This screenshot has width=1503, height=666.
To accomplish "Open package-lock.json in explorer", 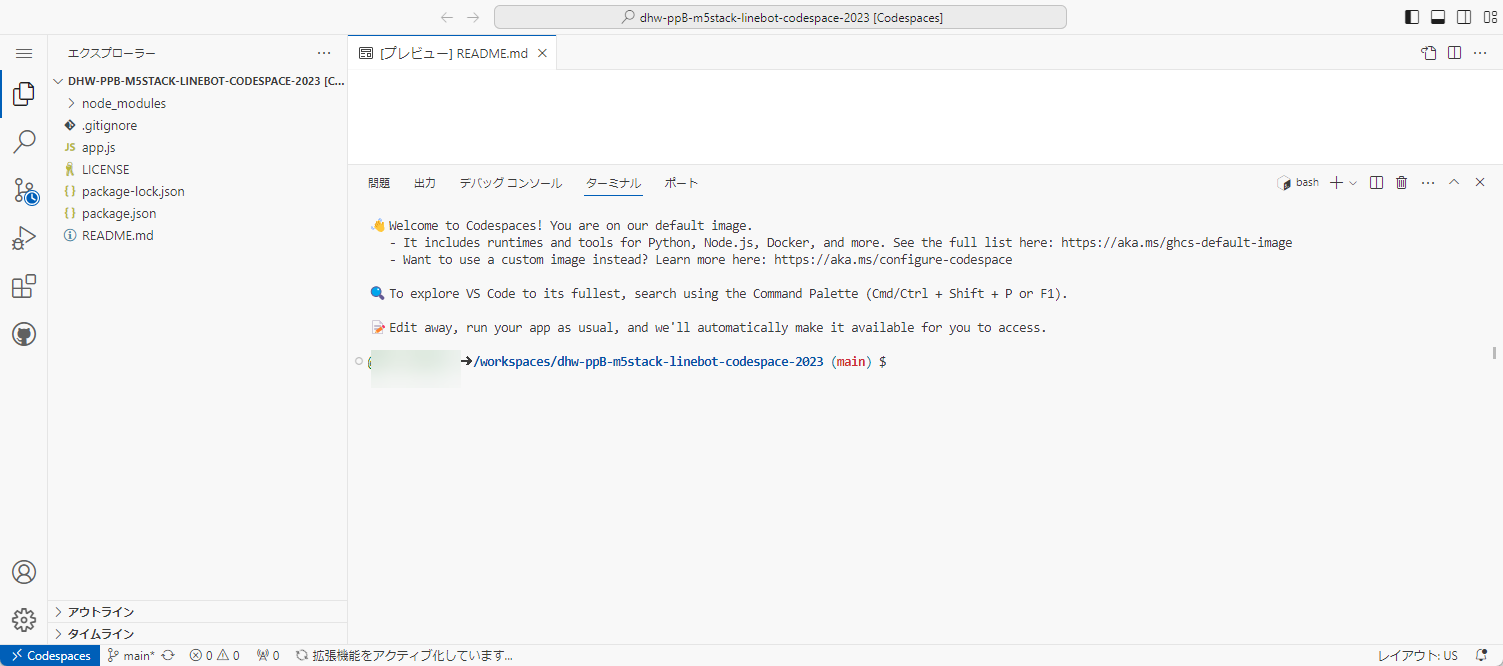I will tap(198, 191).
